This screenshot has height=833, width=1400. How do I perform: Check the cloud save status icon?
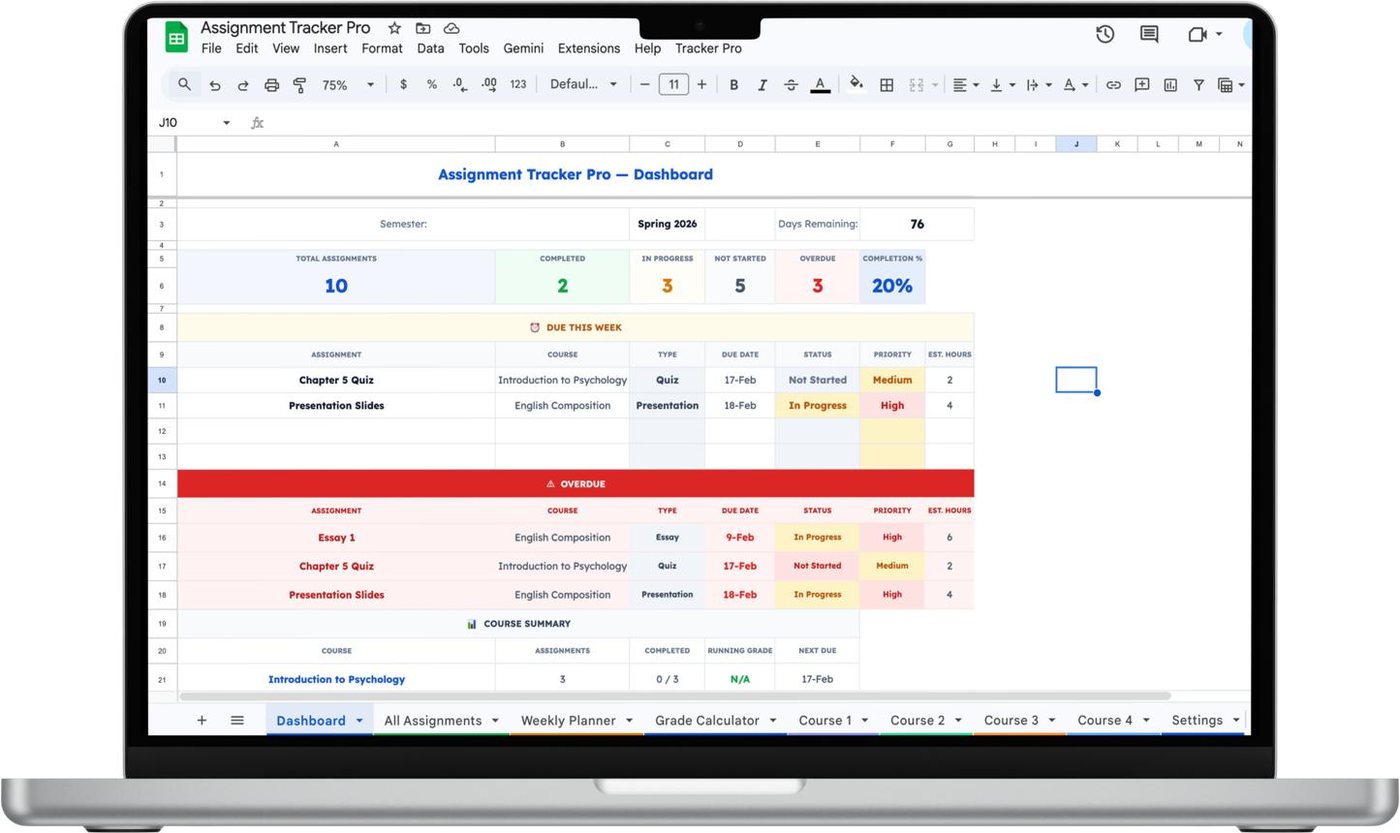452,28
